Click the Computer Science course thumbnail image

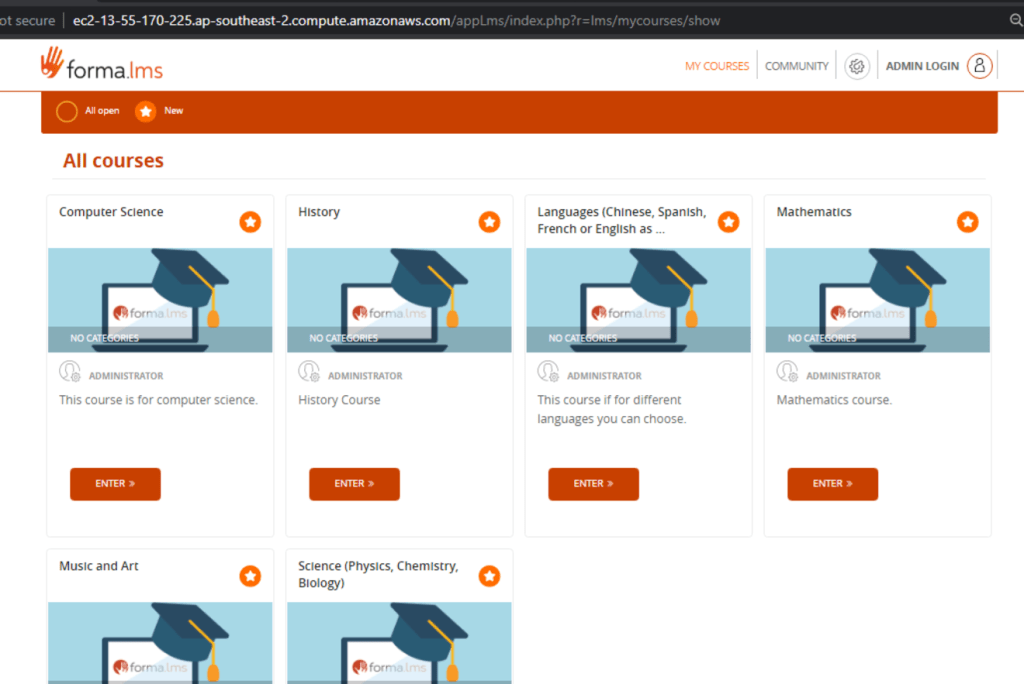point(160,300)
